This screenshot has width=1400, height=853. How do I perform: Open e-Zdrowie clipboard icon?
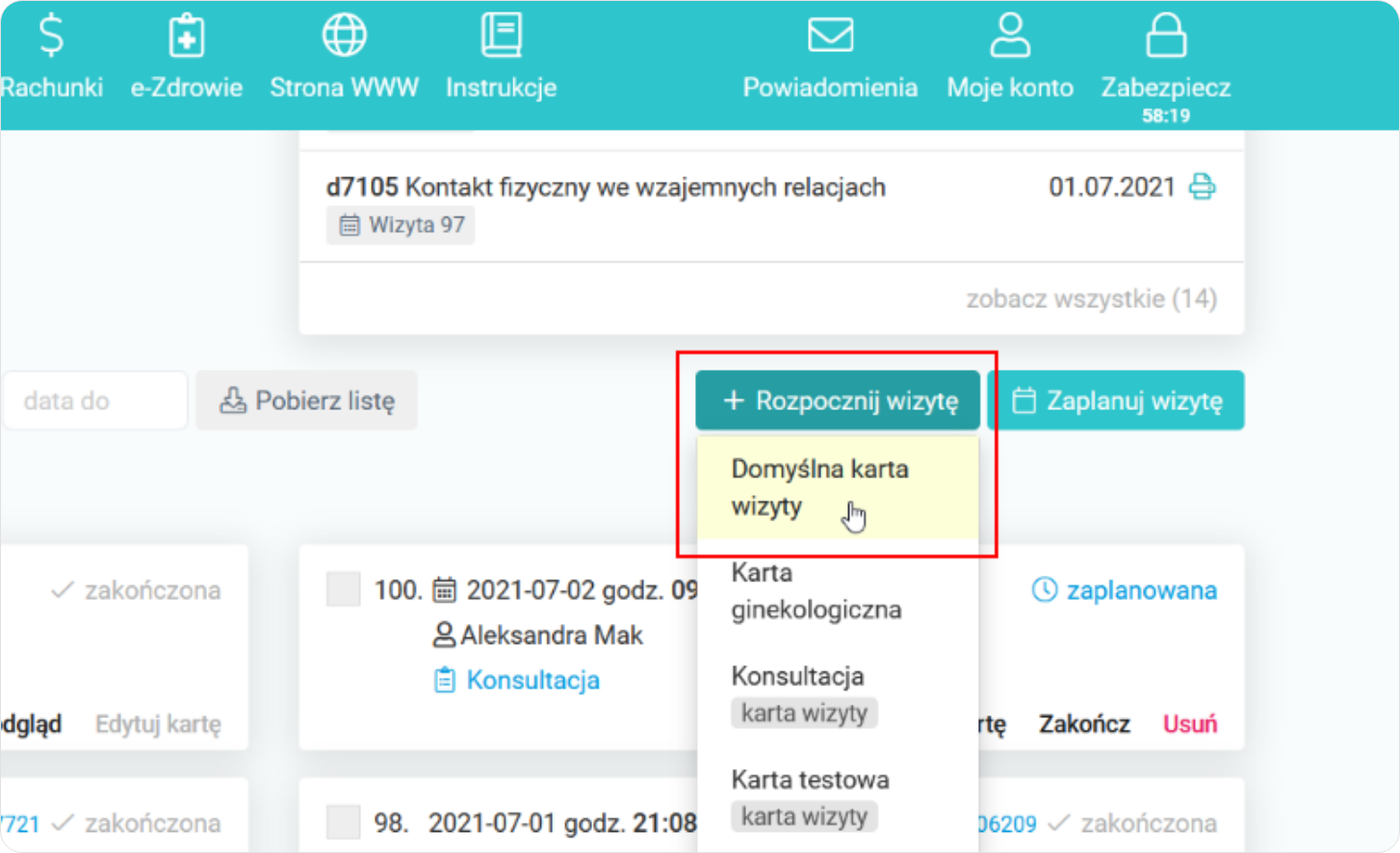click(x=186, y=37)
